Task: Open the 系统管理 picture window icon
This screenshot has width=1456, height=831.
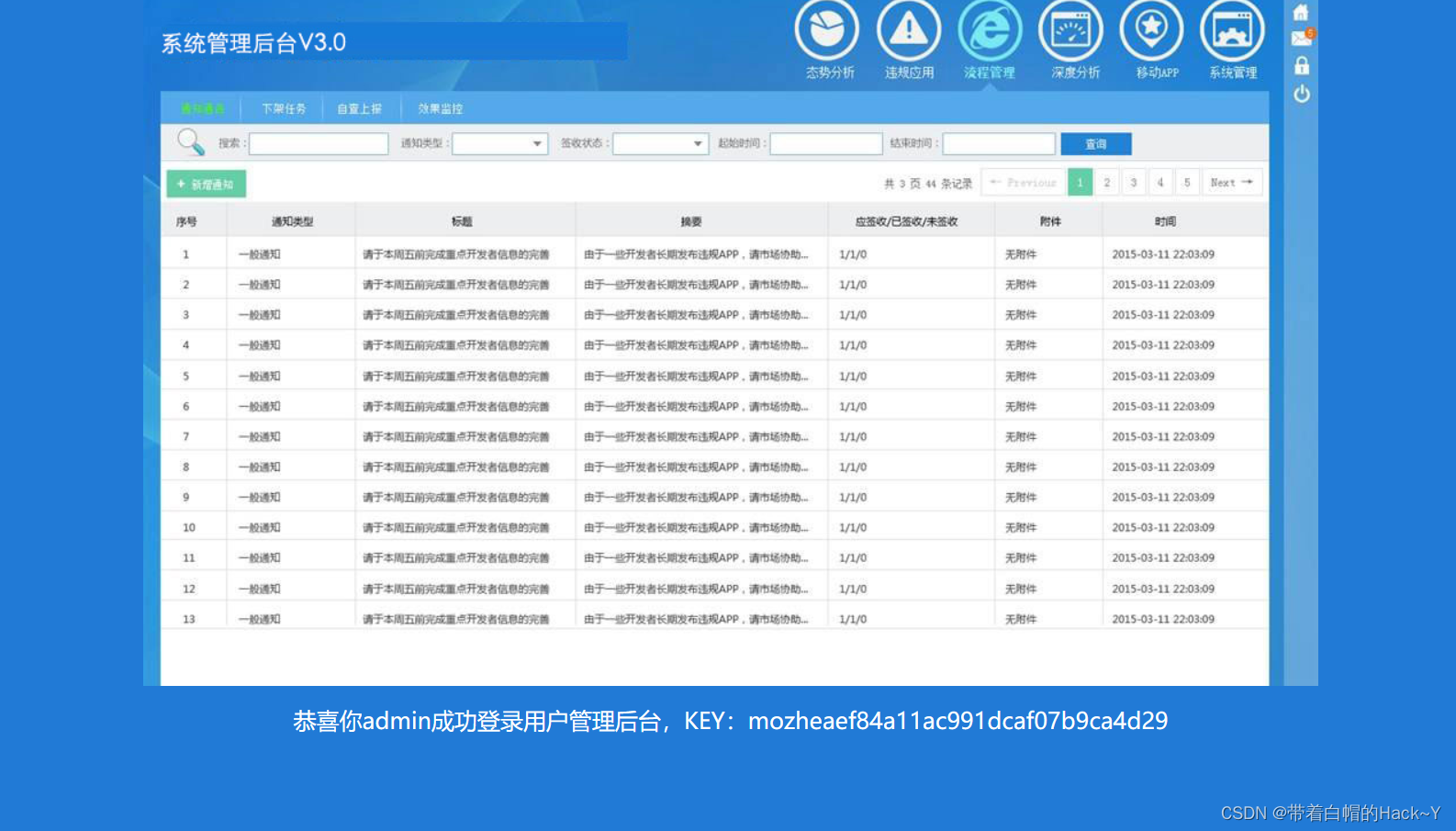Action: pyautogui.click(x=1232, y=30)
